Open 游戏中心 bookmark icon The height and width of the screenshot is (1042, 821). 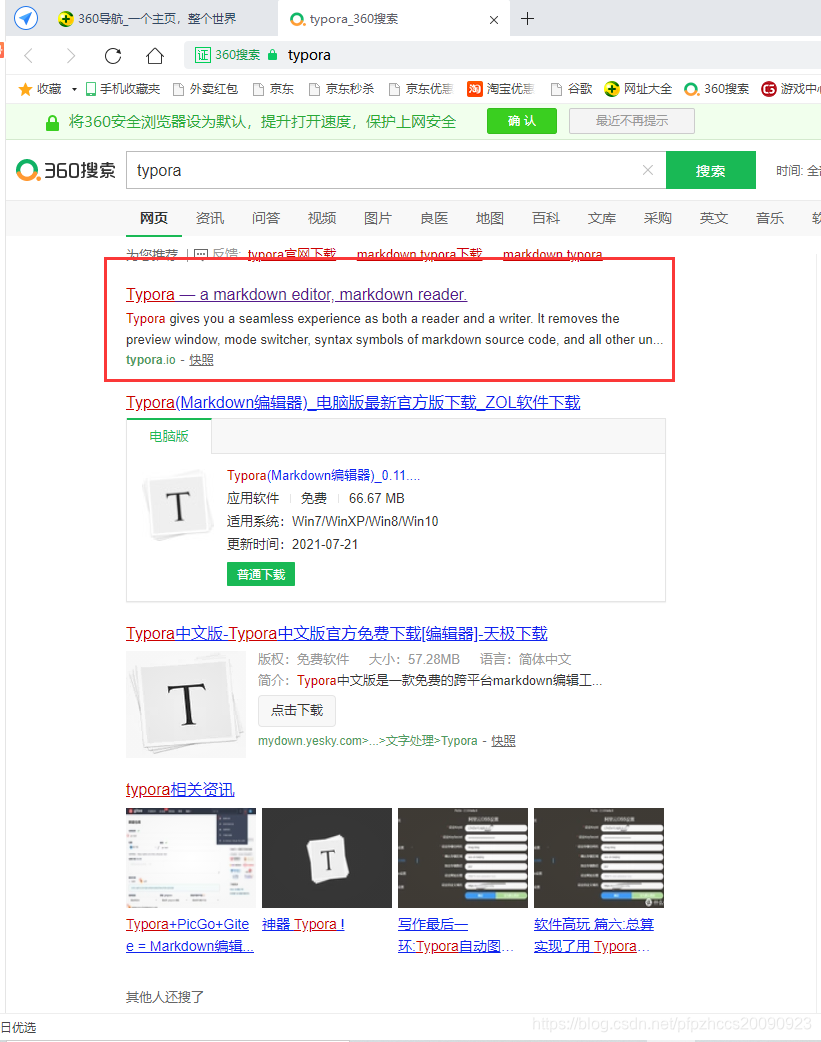(768, 89)
